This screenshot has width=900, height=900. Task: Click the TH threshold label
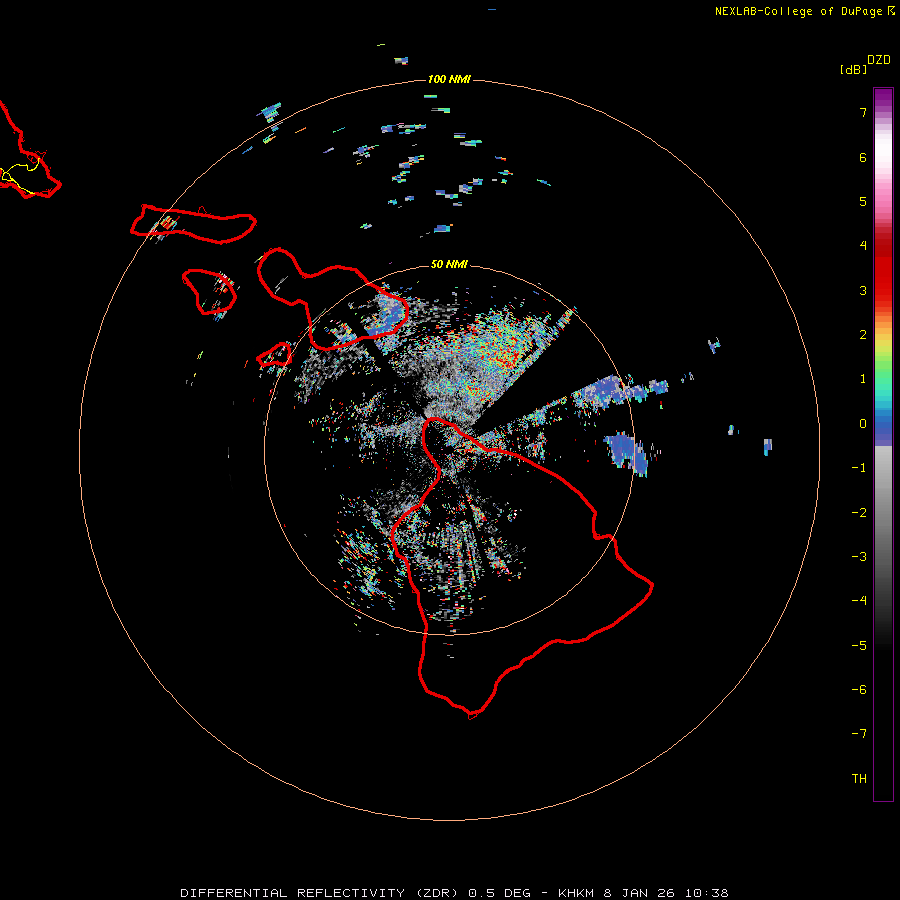pyautogui.click(x=859, y=779)
